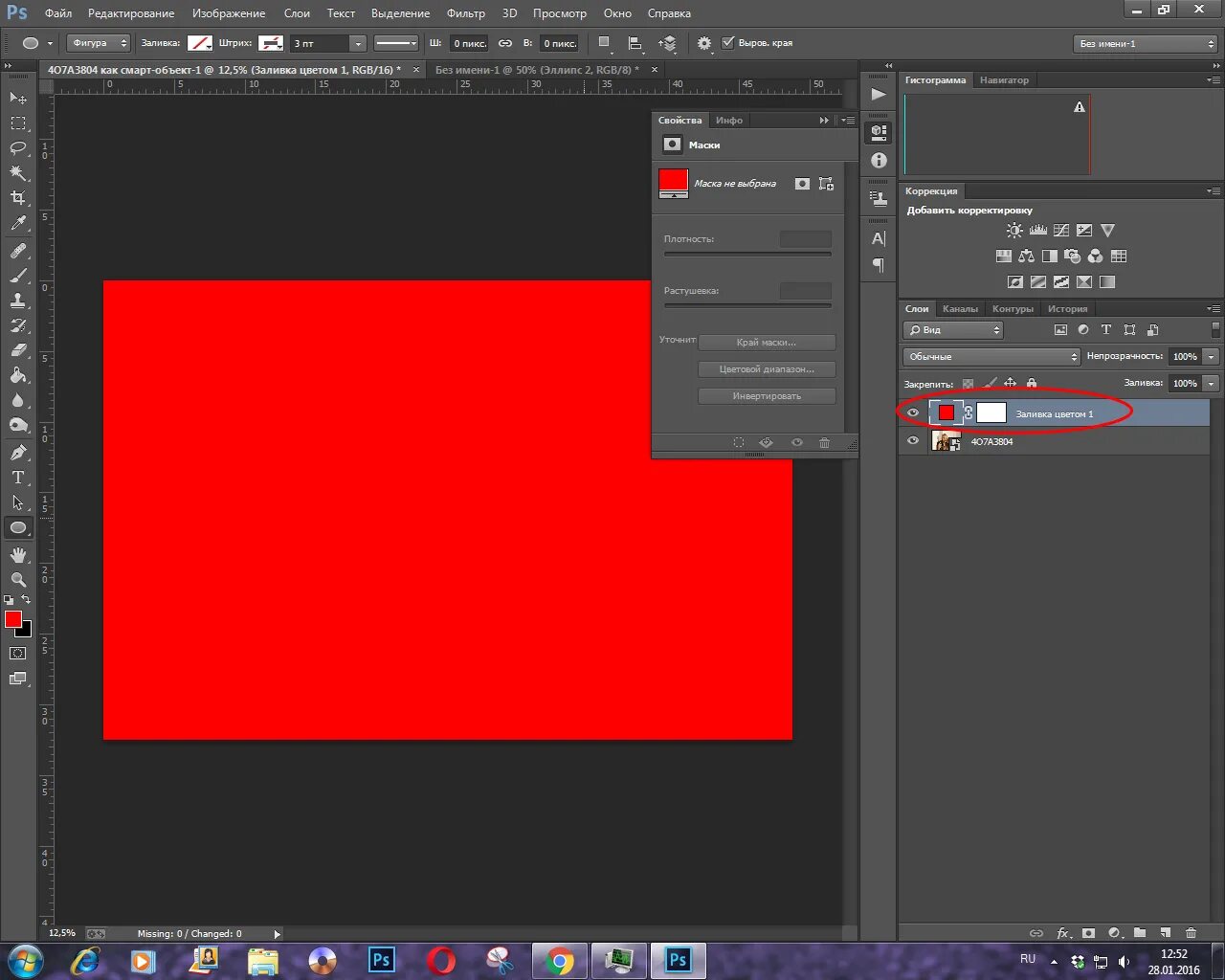Open the Без имени-1 workspace dropdown
The height and width of the screenshot is (980, 1225).
pos(1146,43)
